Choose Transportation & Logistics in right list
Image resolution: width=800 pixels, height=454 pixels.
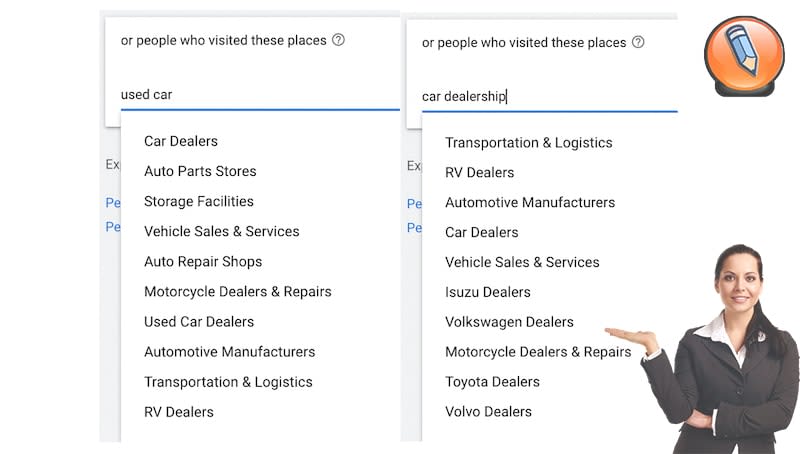(x=528, y=142)
